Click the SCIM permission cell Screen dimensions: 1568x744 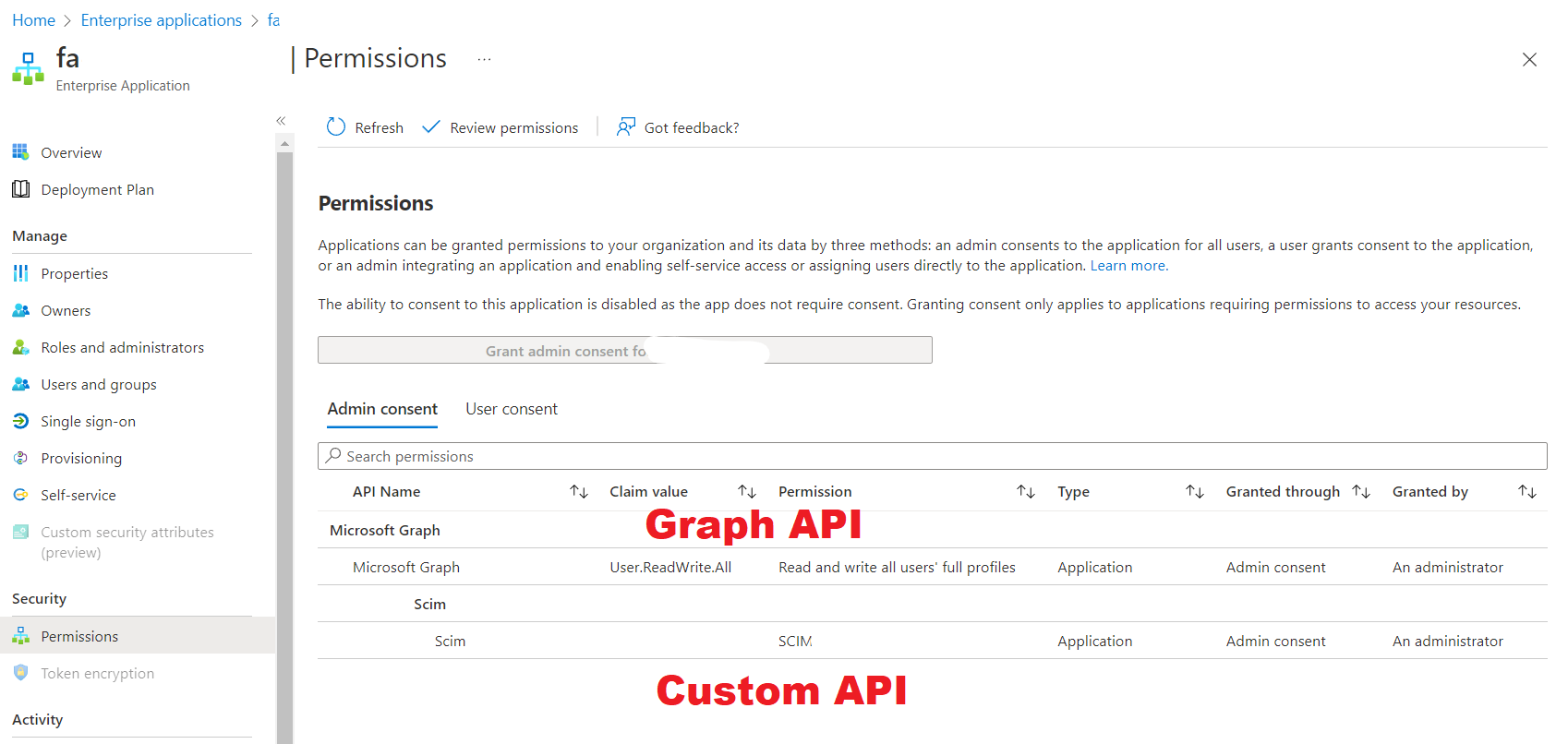pyautogui.click(x=795, y=641)
